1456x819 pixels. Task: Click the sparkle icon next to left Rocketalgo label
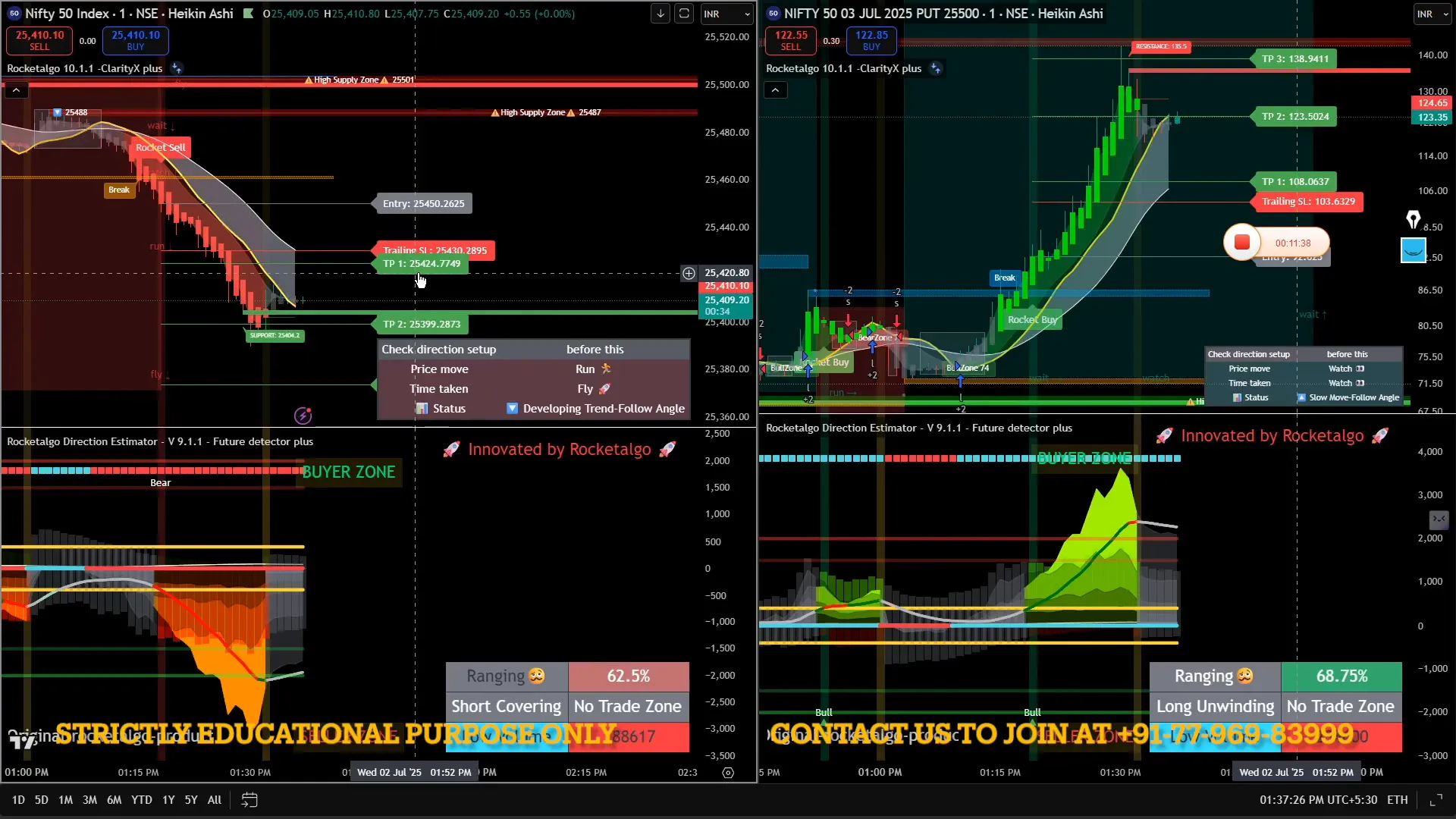[x=177, y=68]
